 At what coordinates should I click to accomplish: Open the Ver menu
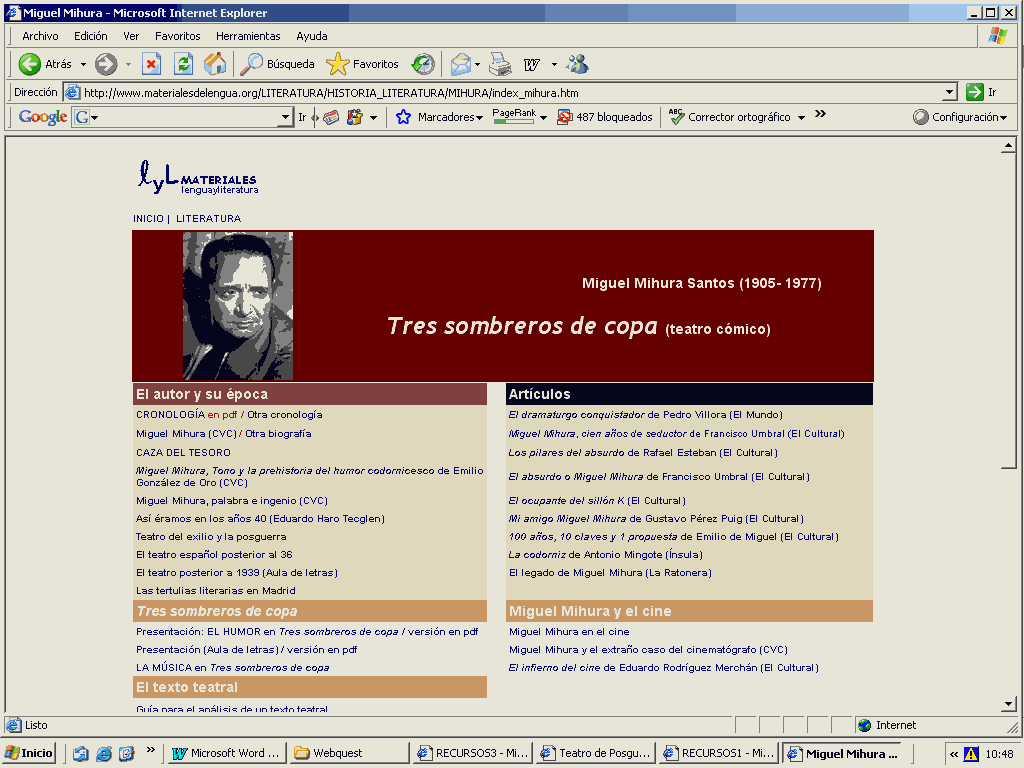[x=131, y=36]
